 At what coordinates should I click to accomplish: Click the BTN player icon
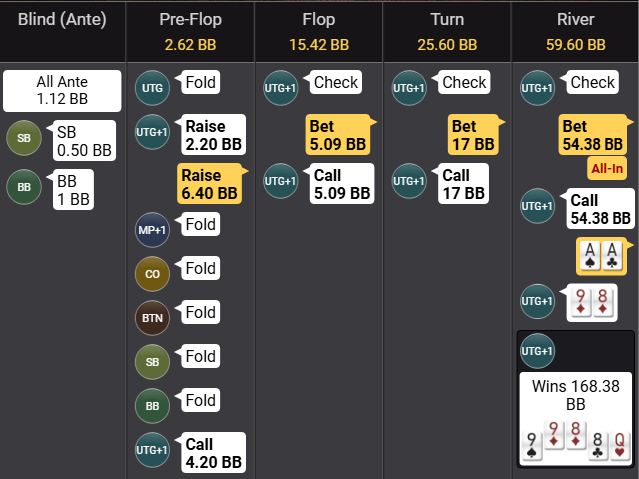pyautogui.click(x=152, y=316)
